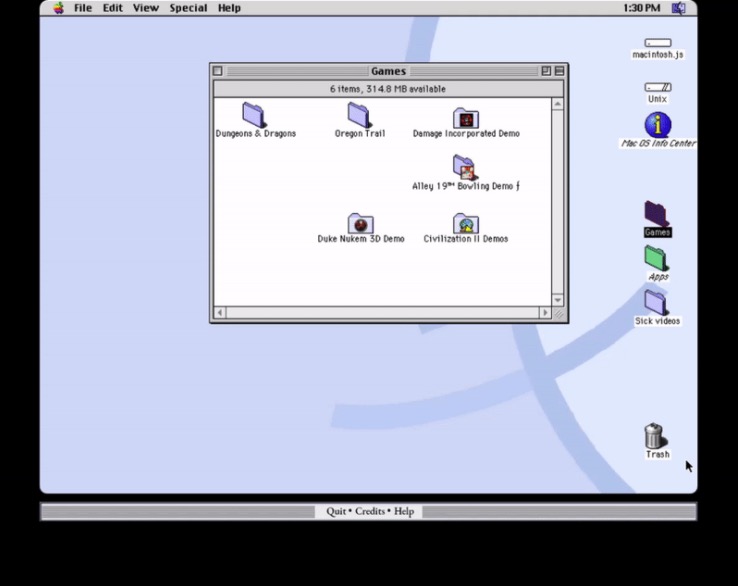Click the Duke Nukem 3D Demo label text
The height and width of the screenshot is (586, 738).
361,239
